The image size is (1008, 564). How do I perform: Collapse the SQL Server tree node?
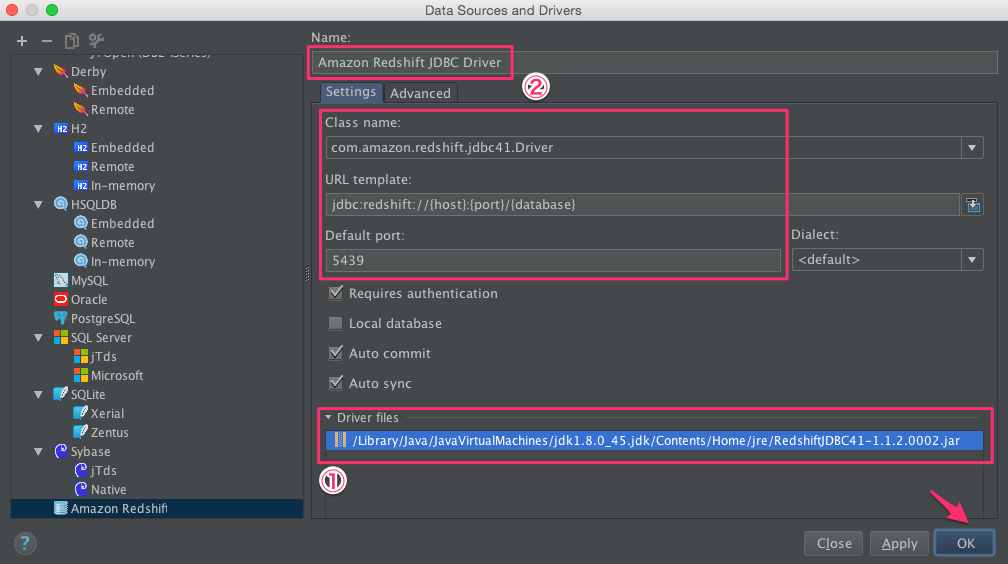click(x=39, y=338)
